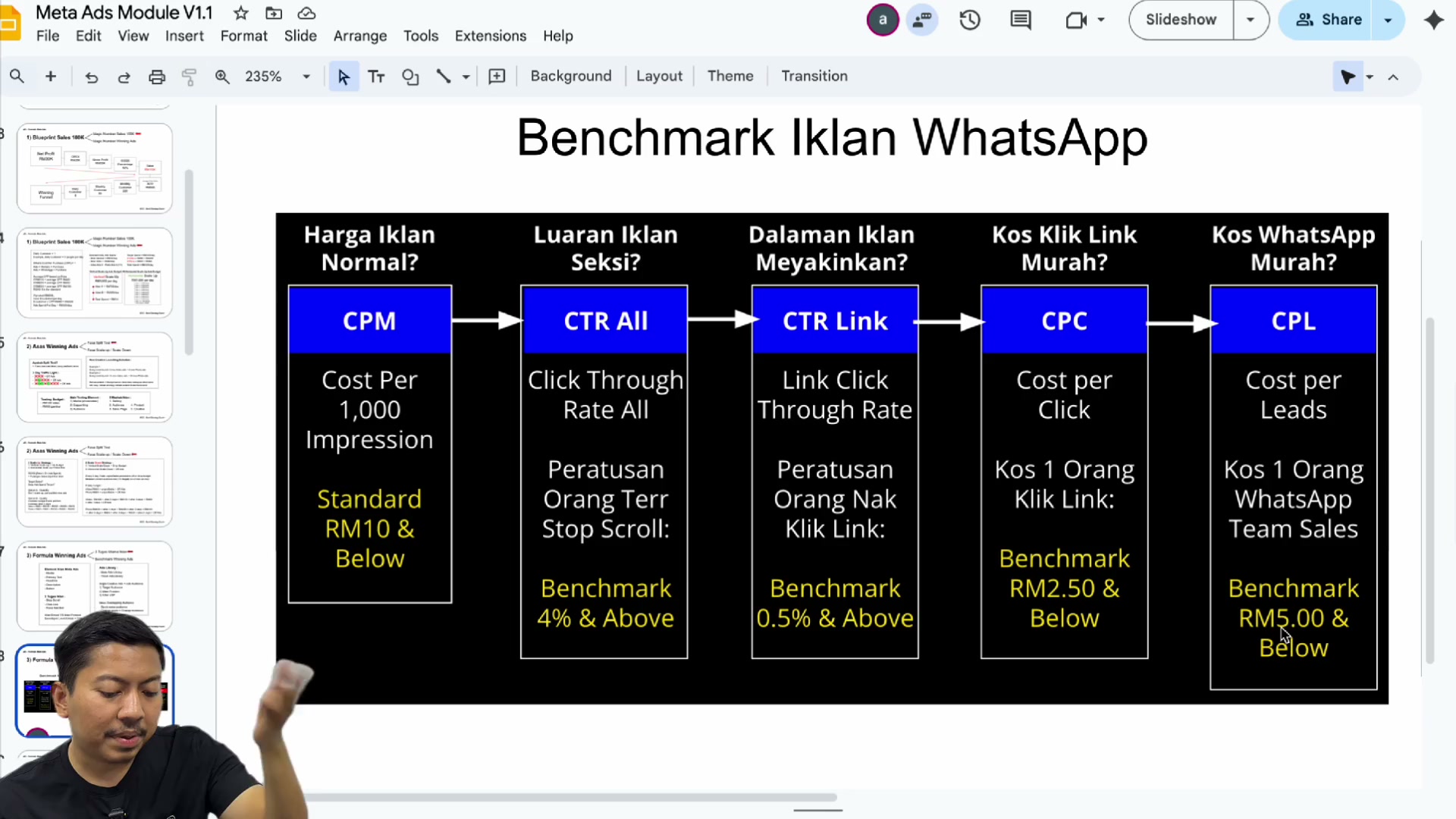
Task: Click the zoom magnifier tool
Action: point(222,77)
